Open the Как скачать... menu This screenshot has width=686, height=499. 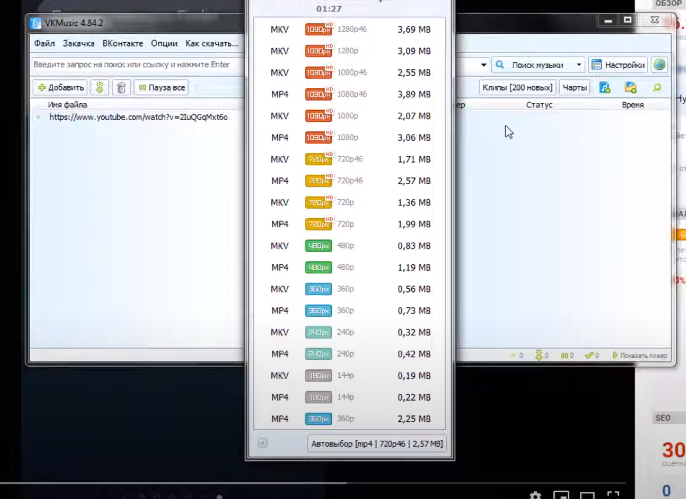(x=212, y=43)
